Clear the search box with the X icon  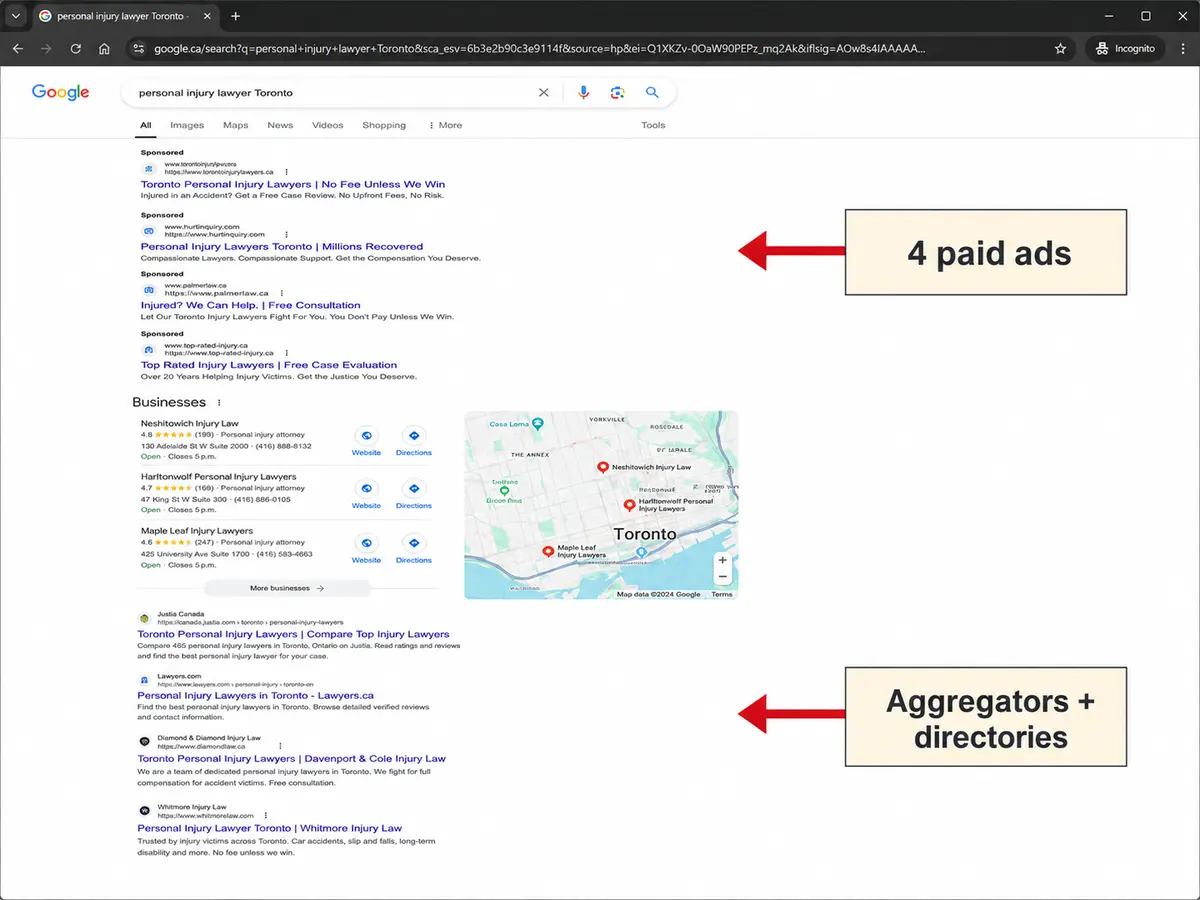point(544,92)
